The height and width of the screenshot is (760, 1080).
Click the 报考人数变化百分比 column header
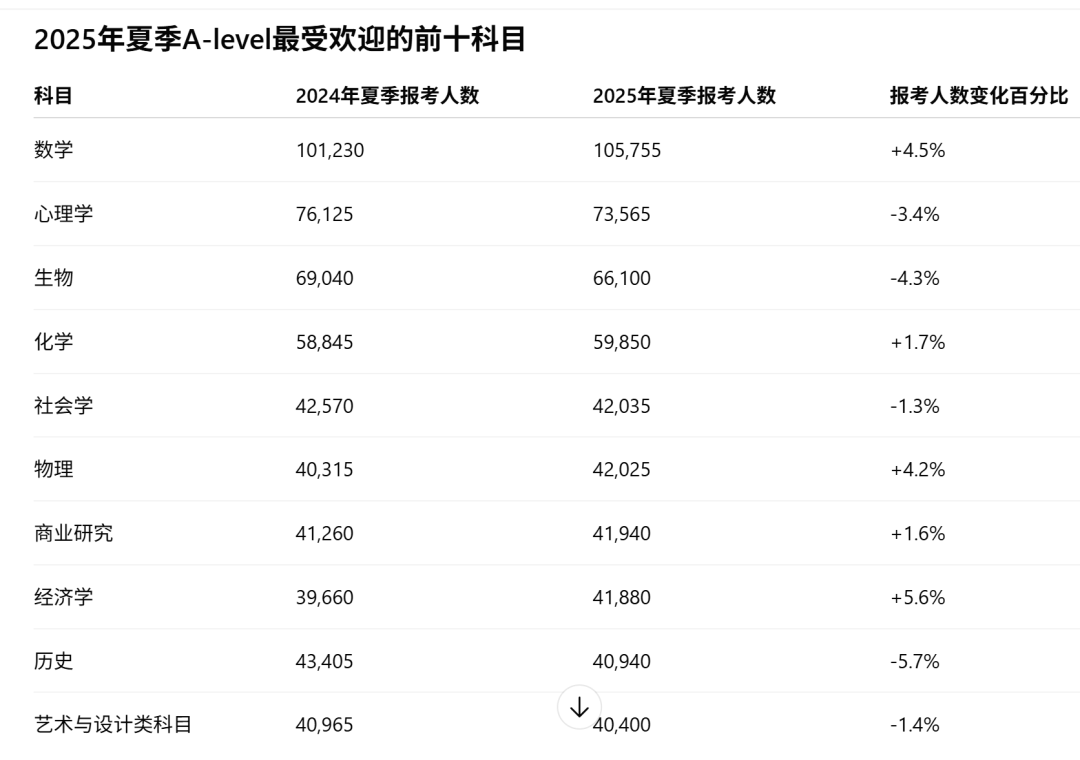[x=979, y=95]
